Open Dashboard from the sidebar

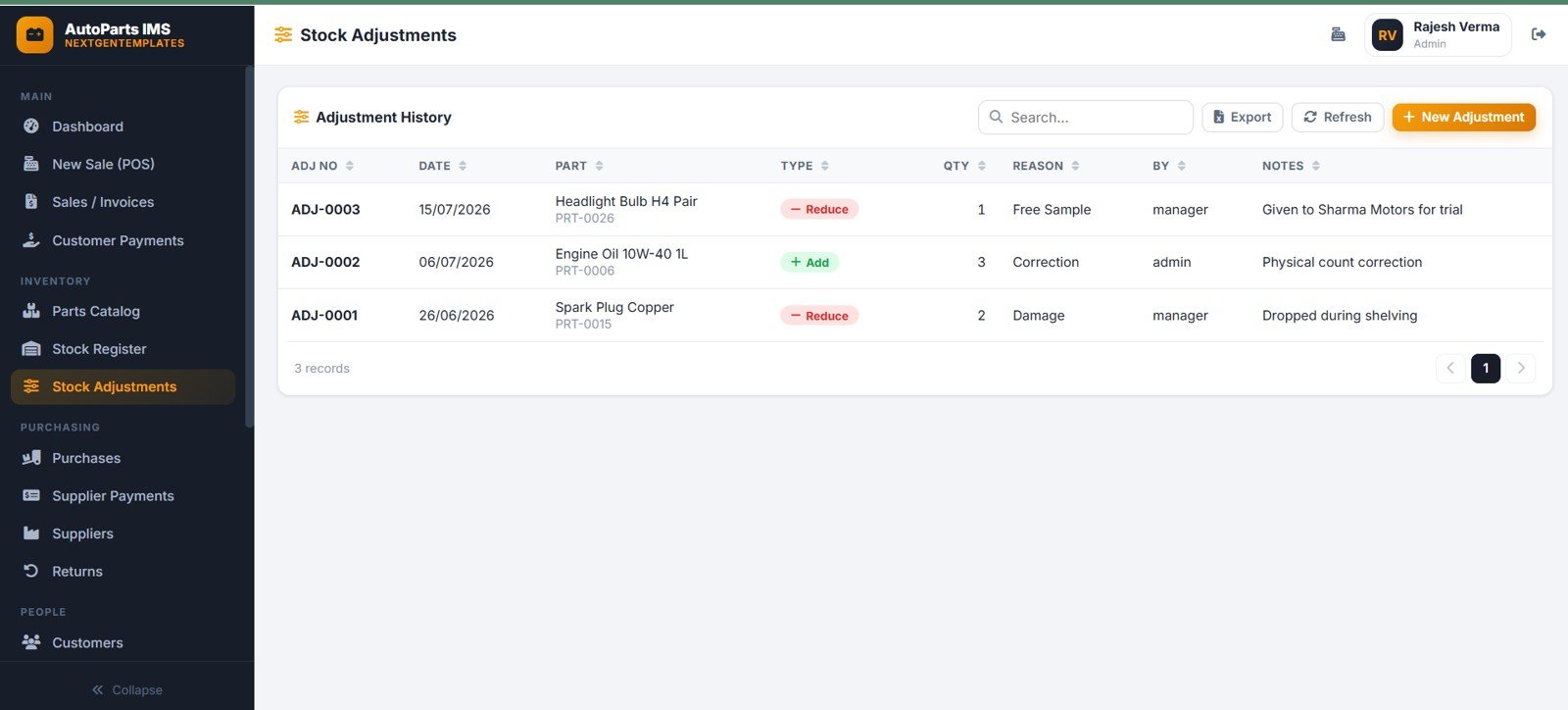(x=122, y=127)
